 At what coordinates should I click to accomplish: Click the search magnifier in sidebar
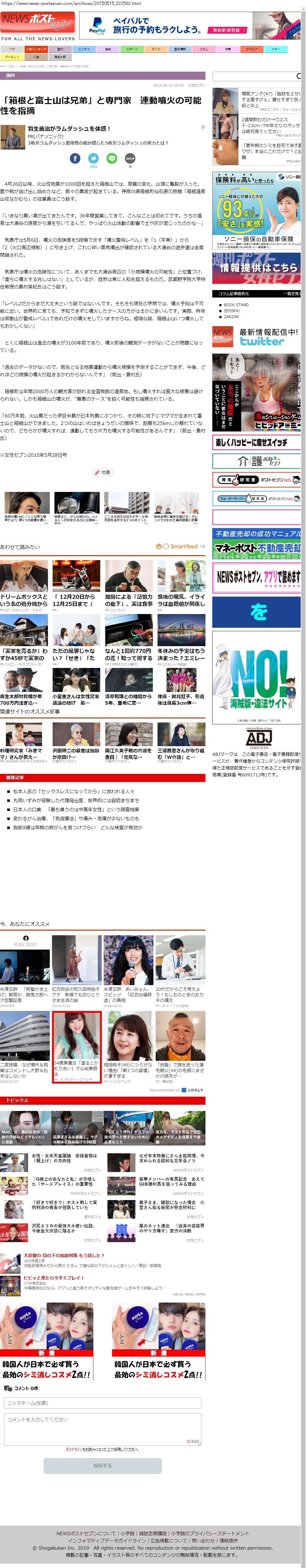(x=298, y=76)
